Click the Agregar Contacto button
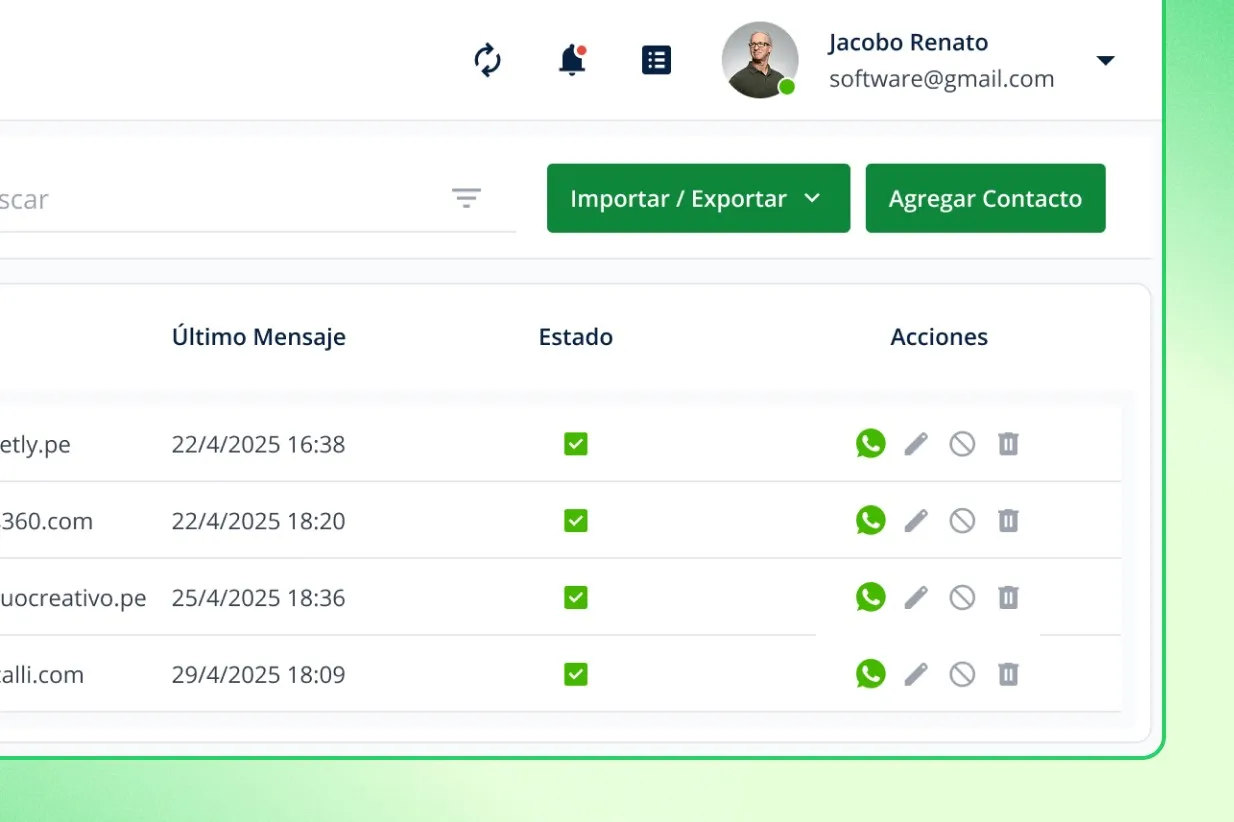This screenshot has width=1234, height=822. click(985, 198)
